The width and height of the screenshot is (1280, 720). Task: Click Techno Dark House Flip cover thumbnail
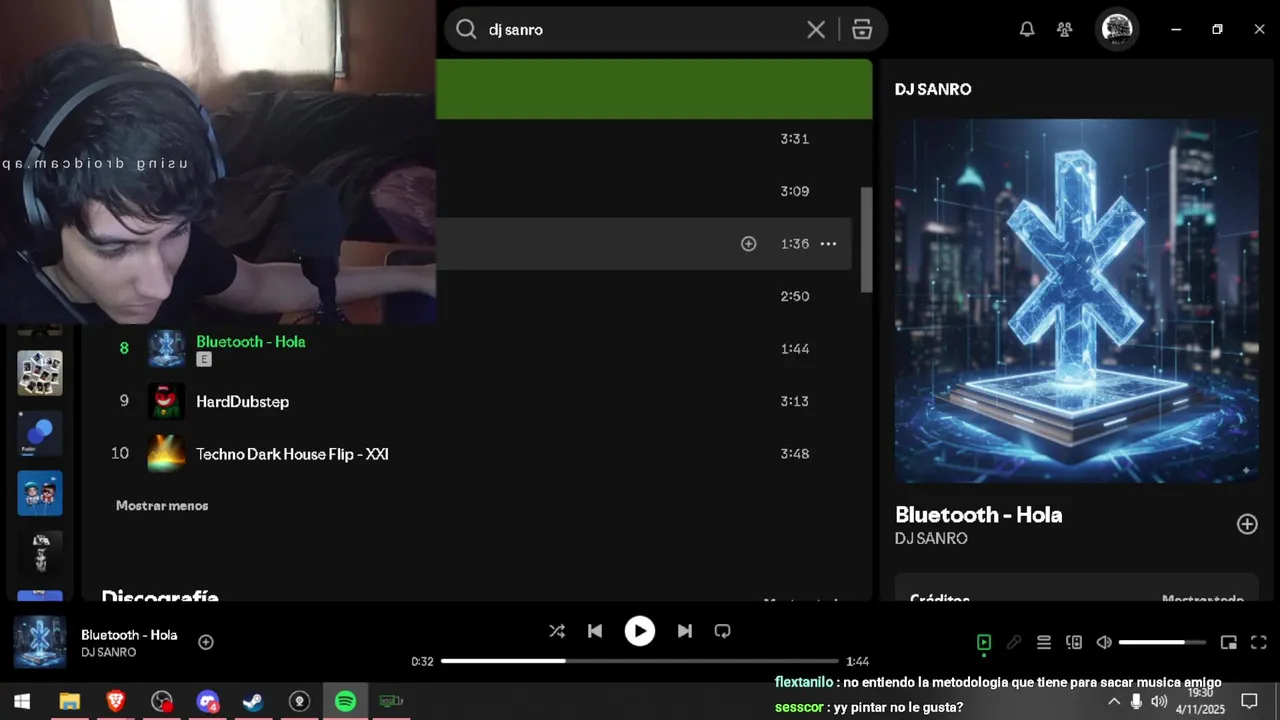[x=167, y=454]
